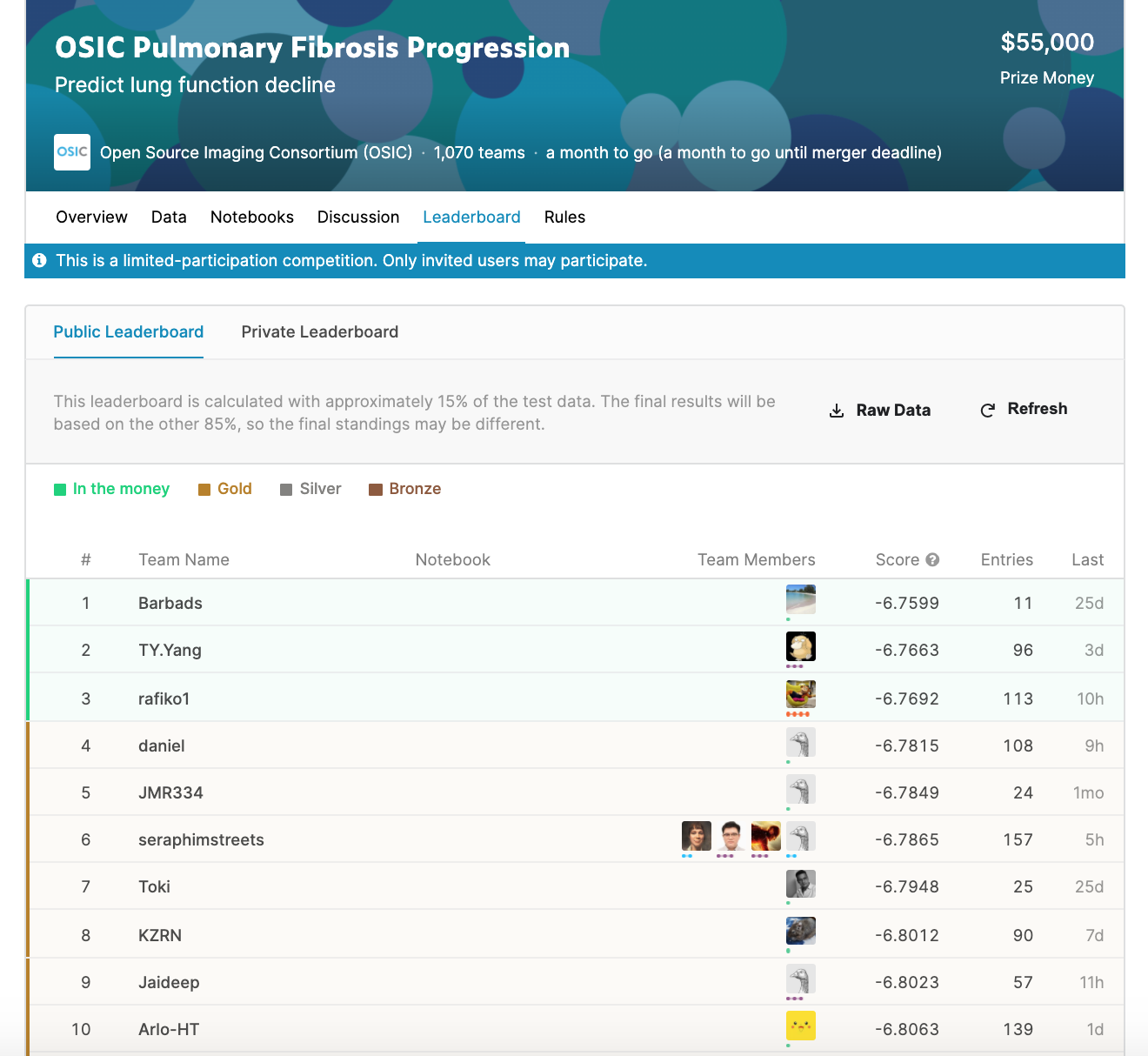The height and width of the screenshot is (1056, 1148).
Task: Click the info icon in the blue banner
Action: pos(39,260)
